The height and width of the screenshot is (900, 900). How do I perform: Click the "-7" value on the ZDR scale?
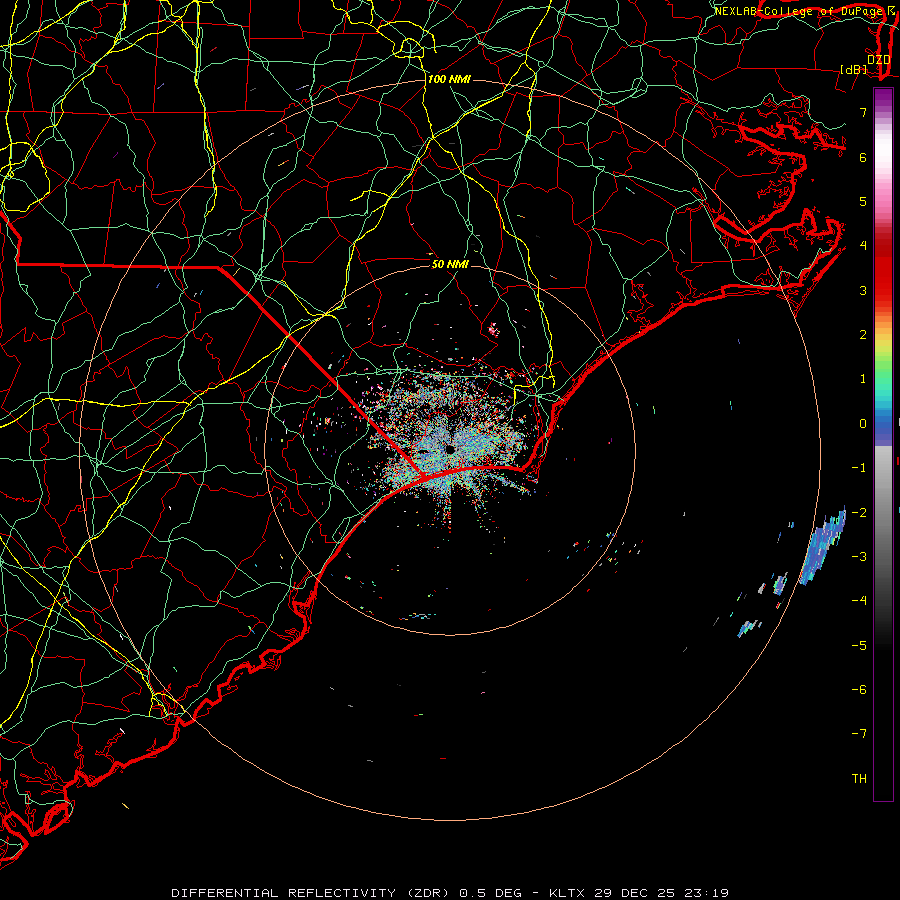point(859,734)
